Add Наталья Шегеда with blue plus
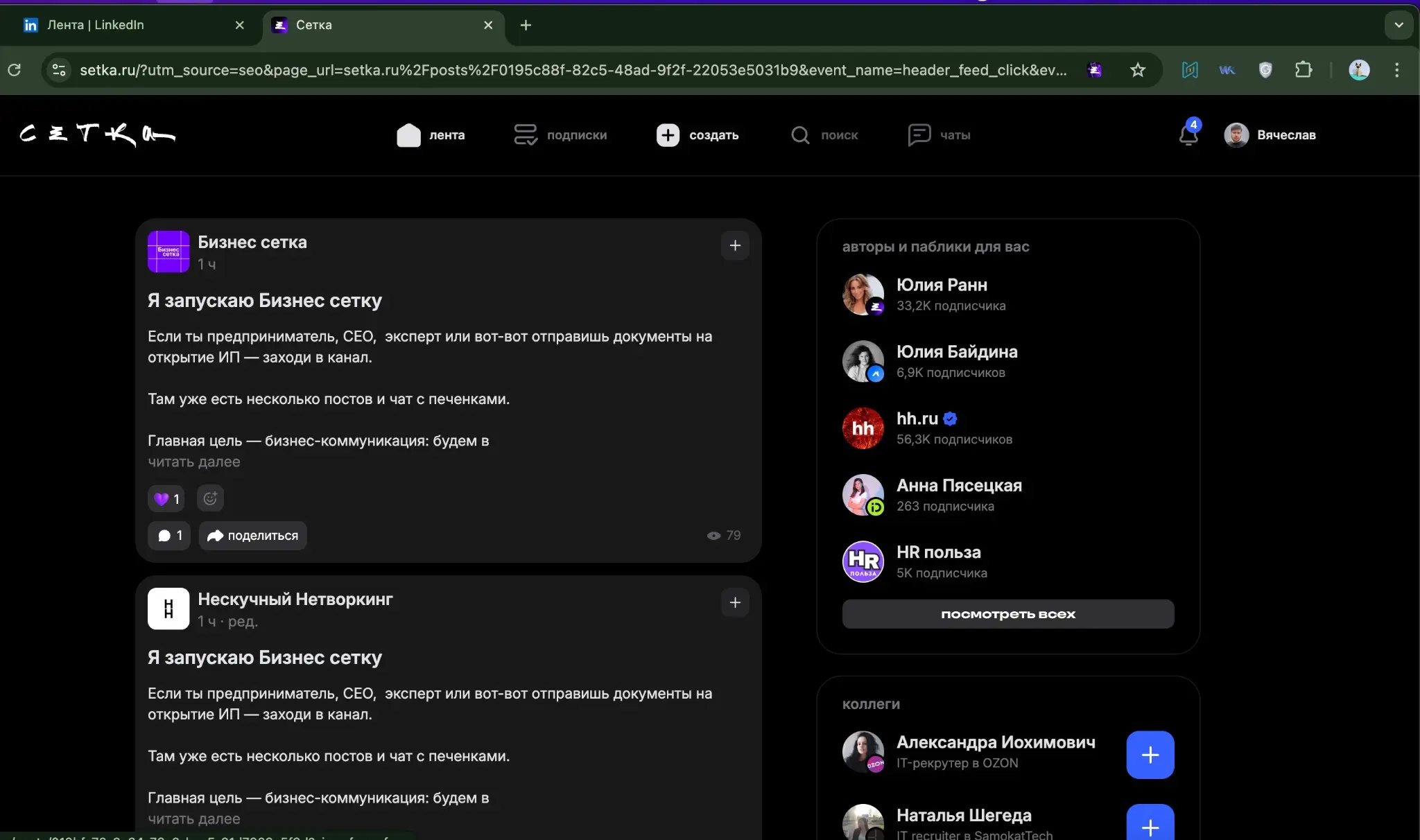The image size is (1420, 840). (x=1150, y=825)
